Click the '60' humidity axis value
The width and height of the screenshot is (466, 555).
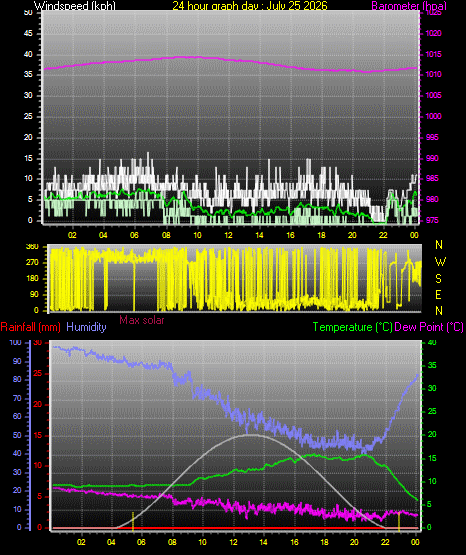pos(17,417)
